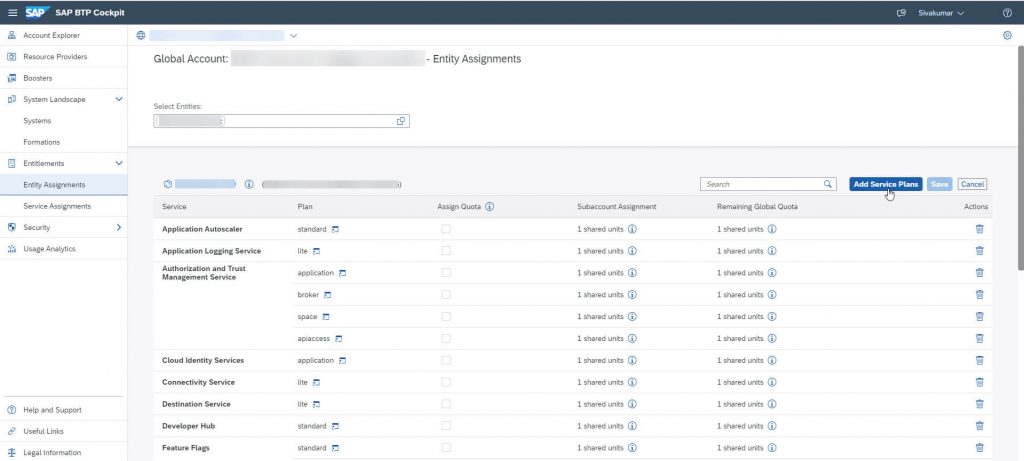Toggle Assign Quota checkbox for Feature Flags

coord(445,448)
